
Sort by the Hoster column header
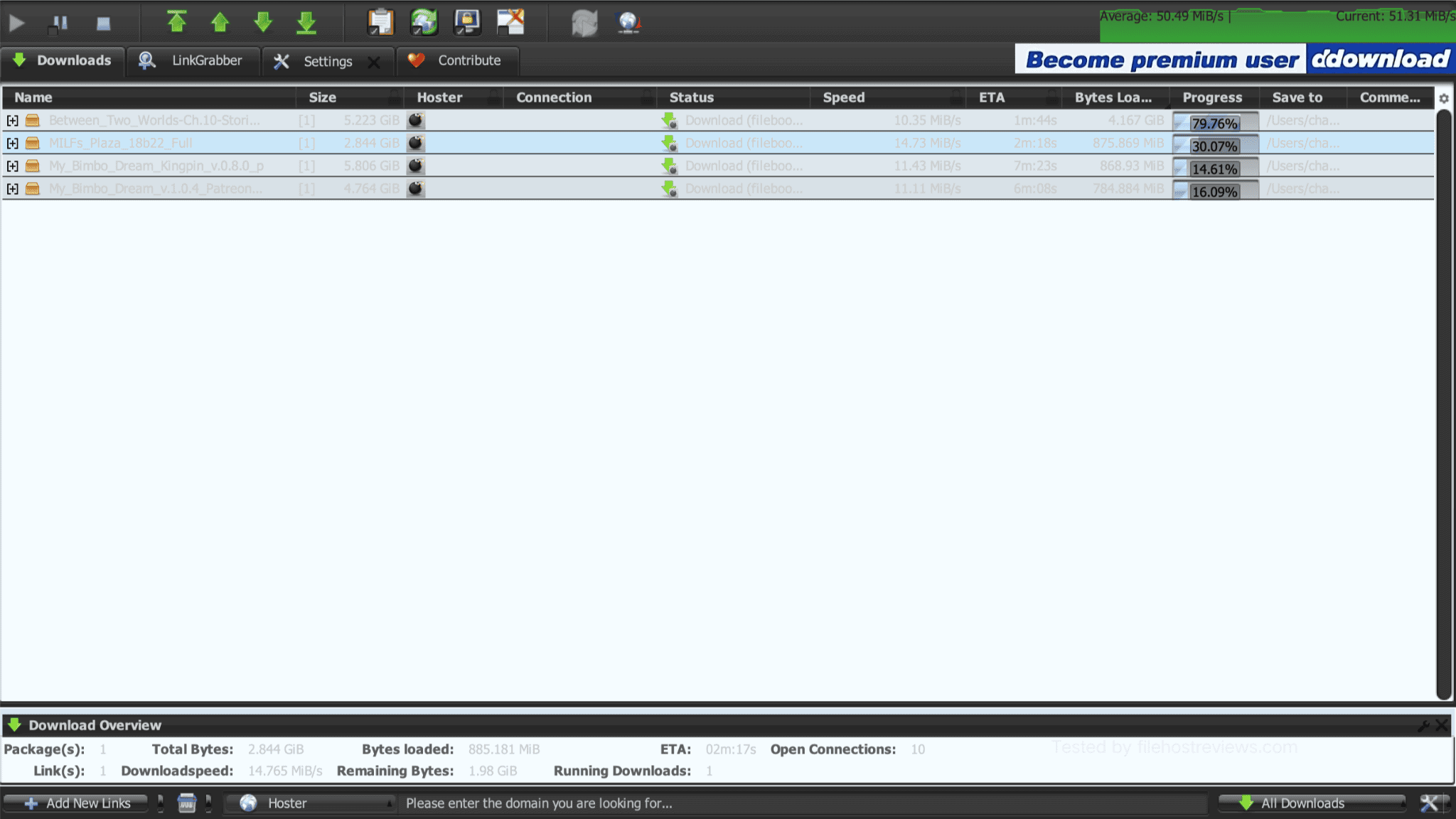(x=454, y=97)
